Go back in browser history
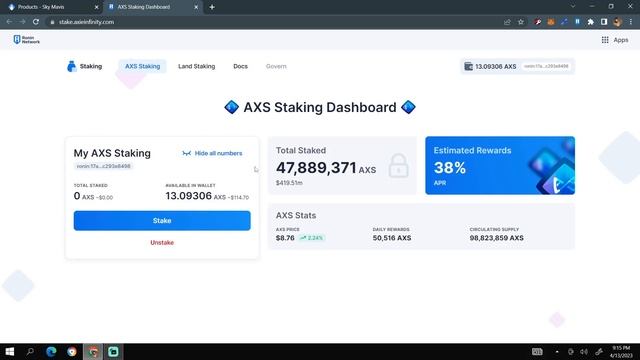The image size is (640, 360). 9,22
